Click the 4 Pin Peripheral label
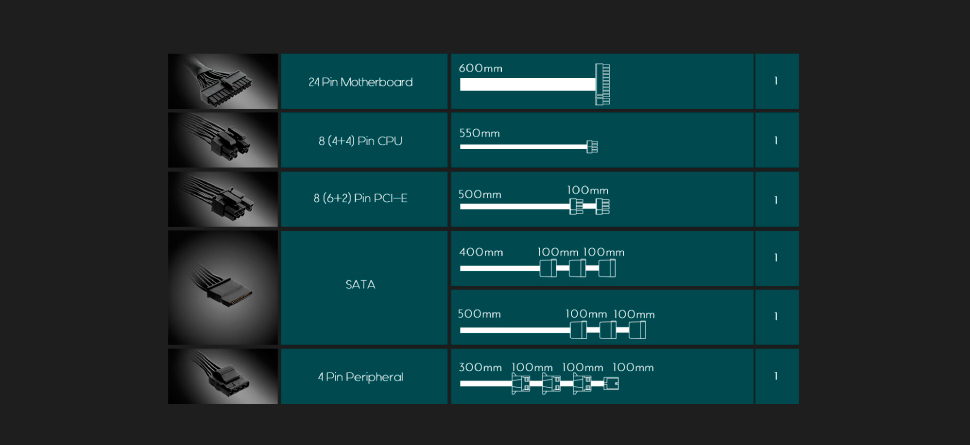 point(360,377)
